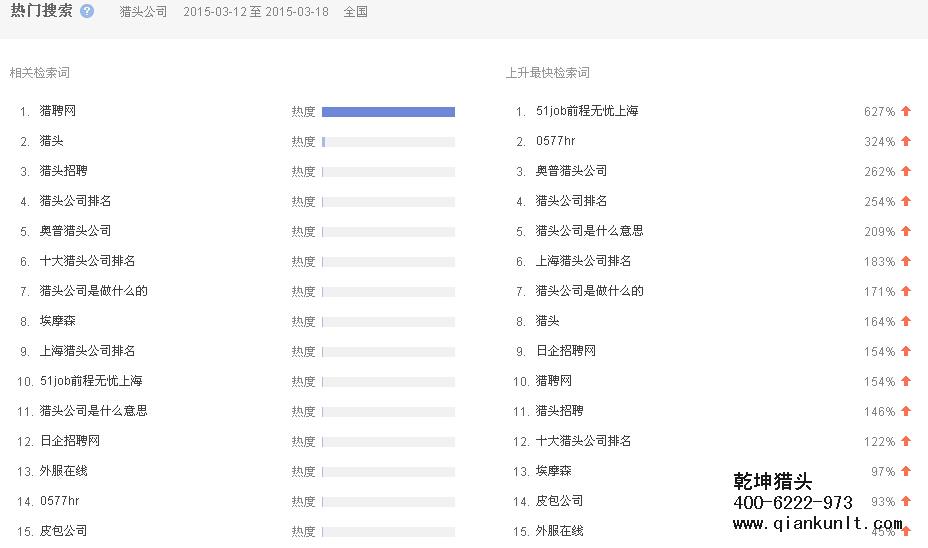Select 奥普猎头公司 in related terms list
The height and width of the screenshot is (548, 928).
(x=76, y=231)
